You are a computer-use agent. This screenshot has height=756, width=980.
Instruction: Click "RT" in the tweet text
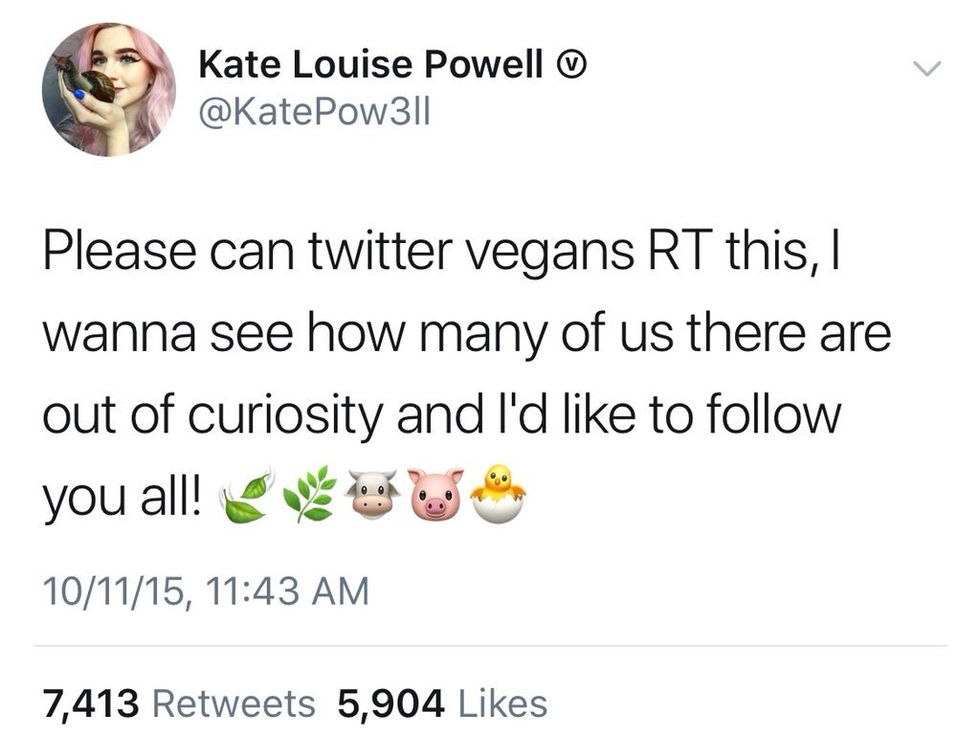[x=662, y=251]
